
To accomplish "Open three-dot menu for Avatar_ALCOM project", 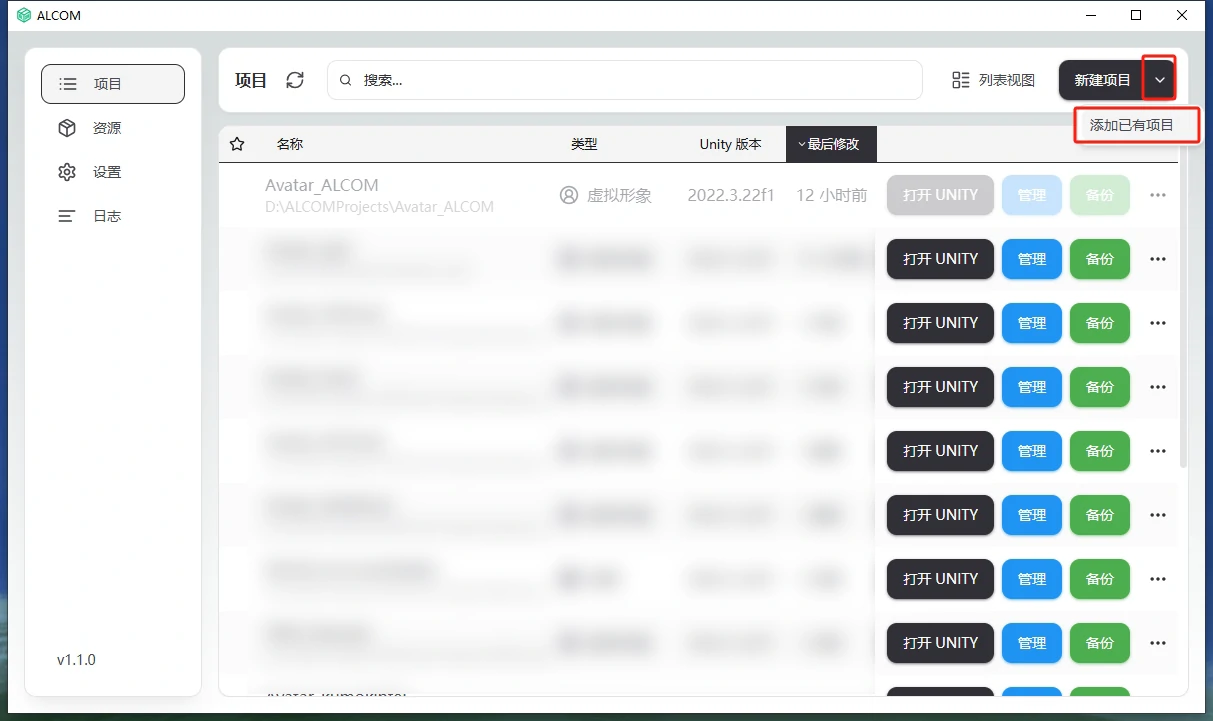I will (1158, 195).
